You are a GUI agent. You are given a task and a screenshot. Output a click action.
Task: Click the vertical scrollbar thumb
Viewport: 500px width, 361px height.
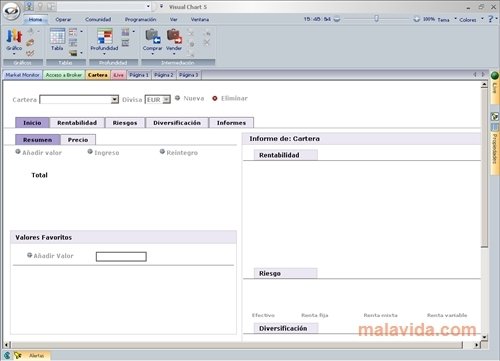[484, 167]
